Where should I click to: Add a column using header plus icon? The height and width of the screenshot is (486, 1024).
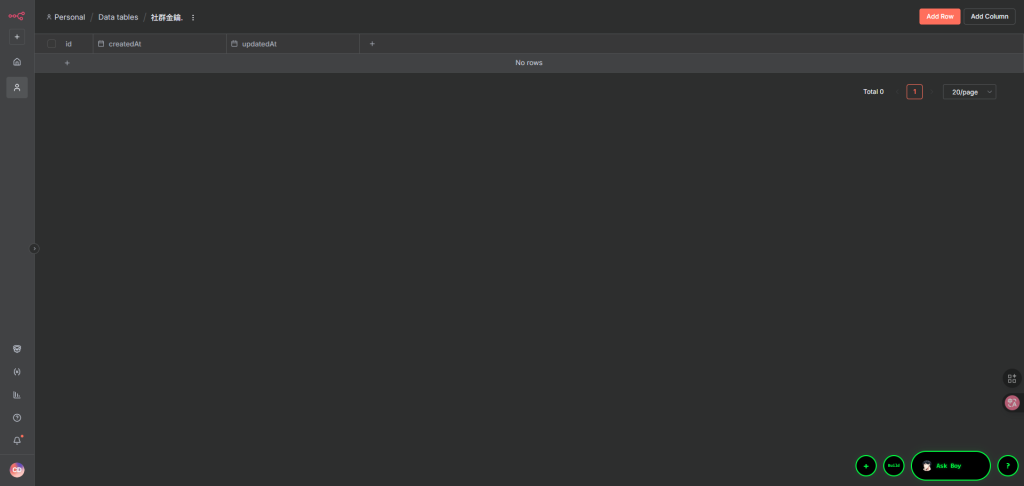tap(372, 44)
